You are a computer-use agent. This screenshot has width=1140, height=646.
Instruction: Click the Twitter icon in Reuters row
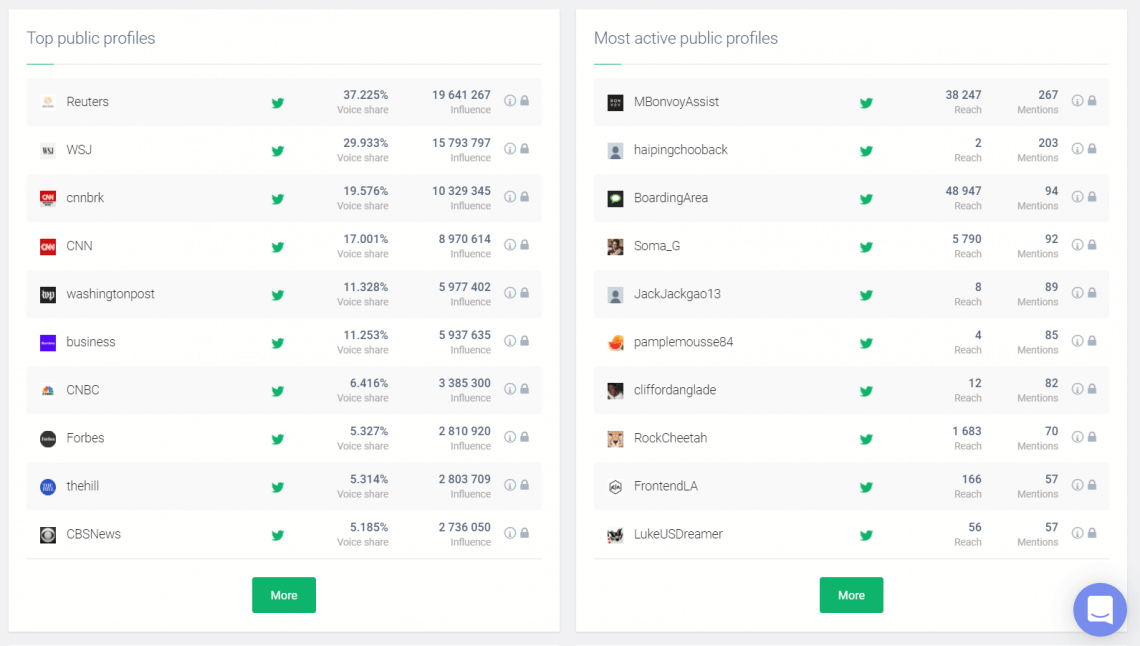pyautogui.click(x=278, y=102)
